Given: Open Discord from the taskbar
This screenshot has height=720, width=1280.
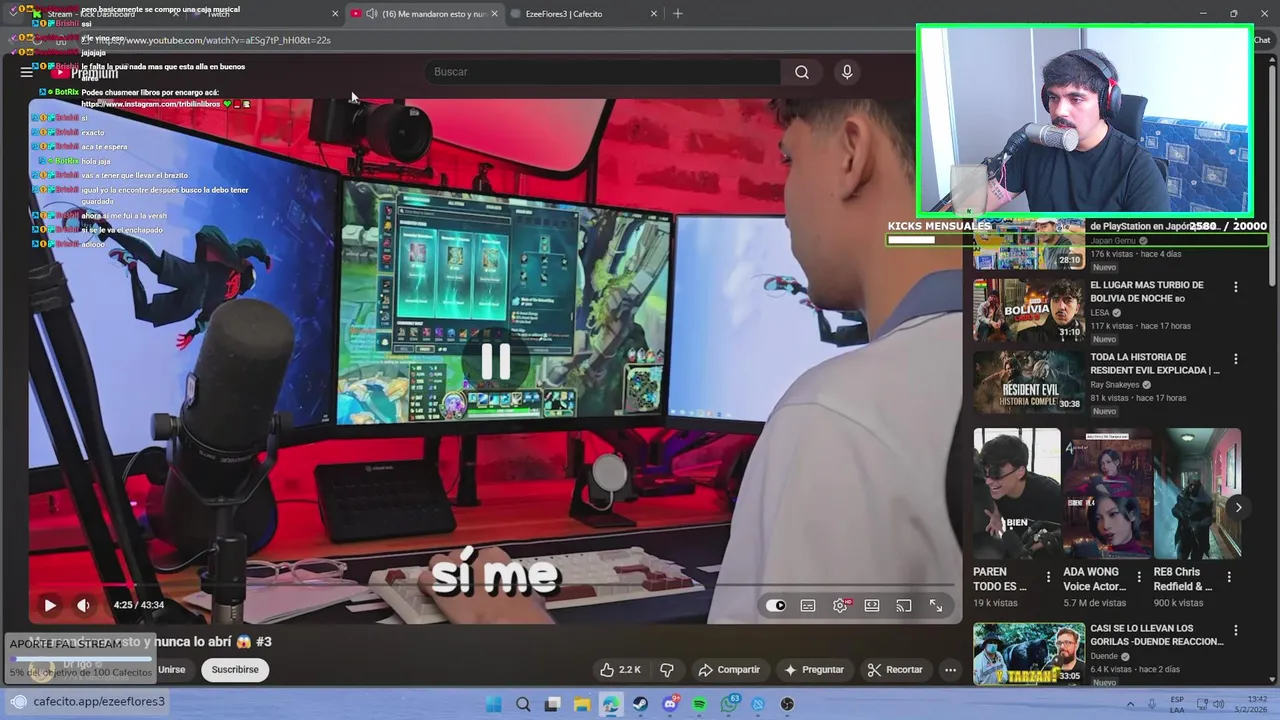Looking at the screenshot, I should click(670, 704).
